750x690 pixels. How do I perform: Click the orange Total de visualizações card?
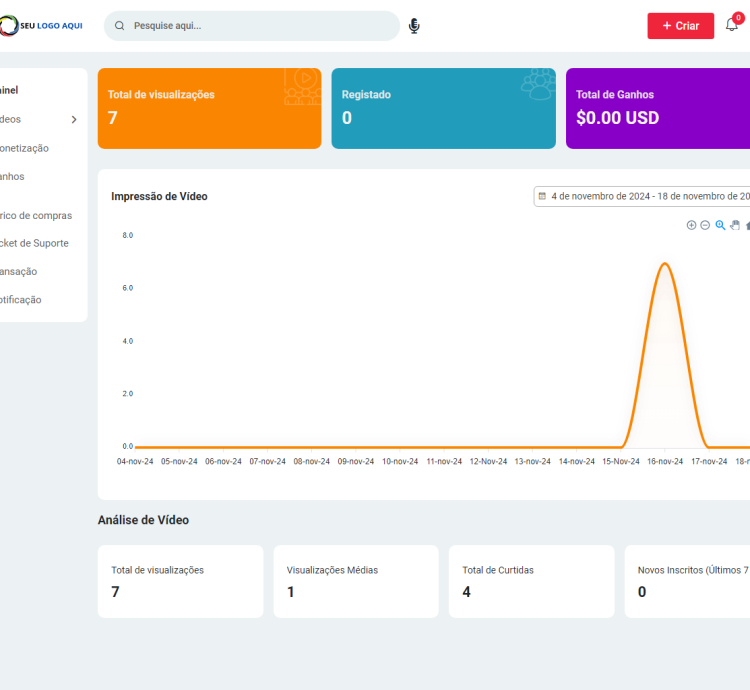click(x=209, y=108)
